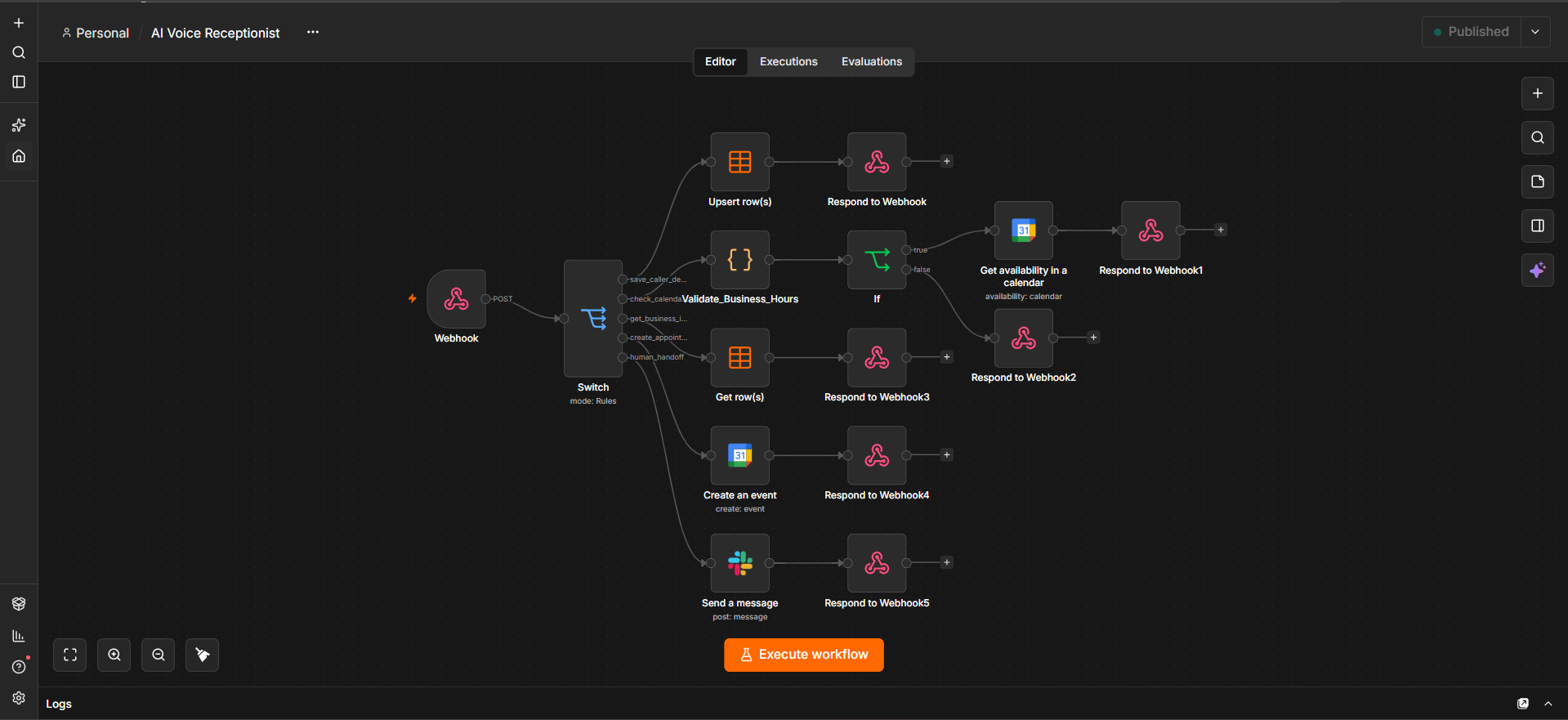Select the Respond to Webhook1 node
Screen dimensions: 1568x720
pyautogui.click(x=1150, y=230)
